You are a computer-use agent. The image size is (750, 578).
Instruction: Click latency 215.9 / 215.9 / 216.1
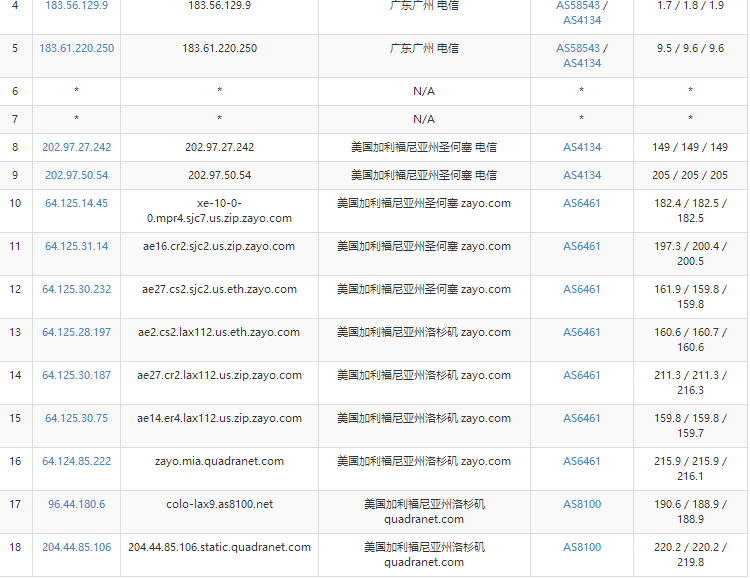[x=690, y=469]
